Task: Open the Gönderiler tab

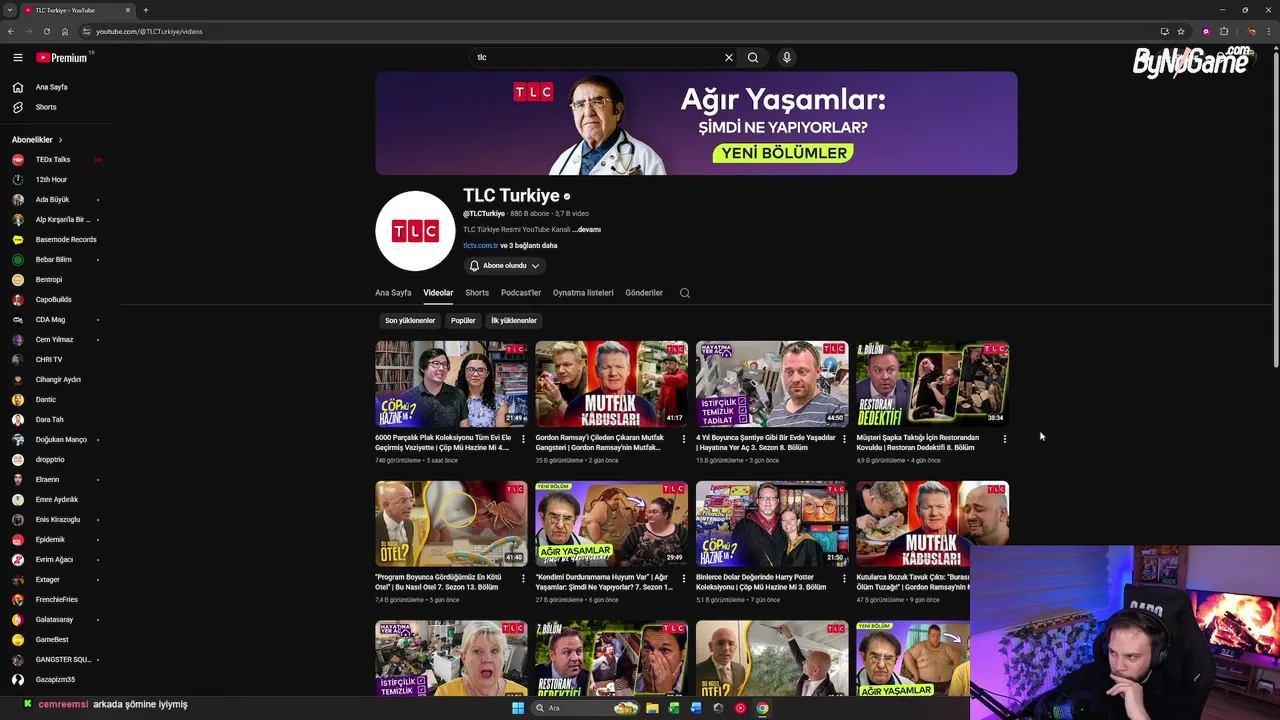Action: click(x=644, y=293)
